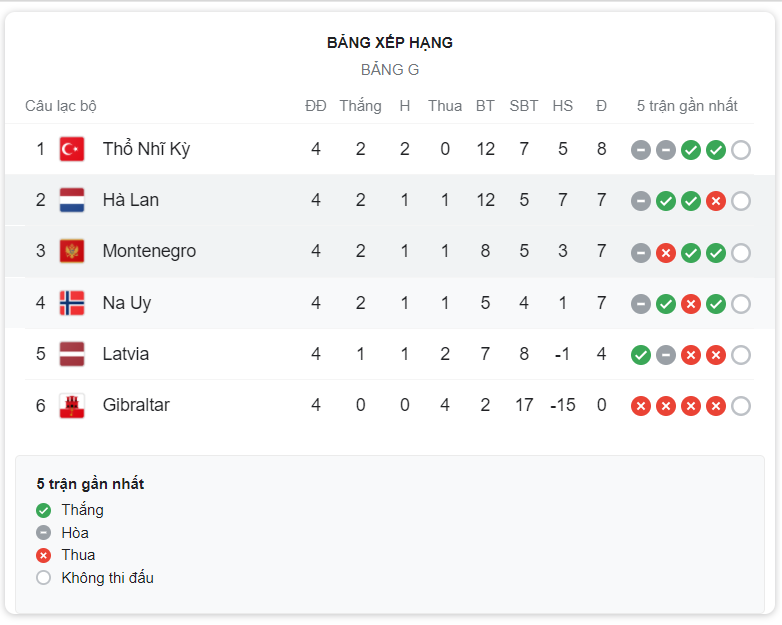Click the BẢNG G group heading
782x625 pixels.
pos(390,69)
